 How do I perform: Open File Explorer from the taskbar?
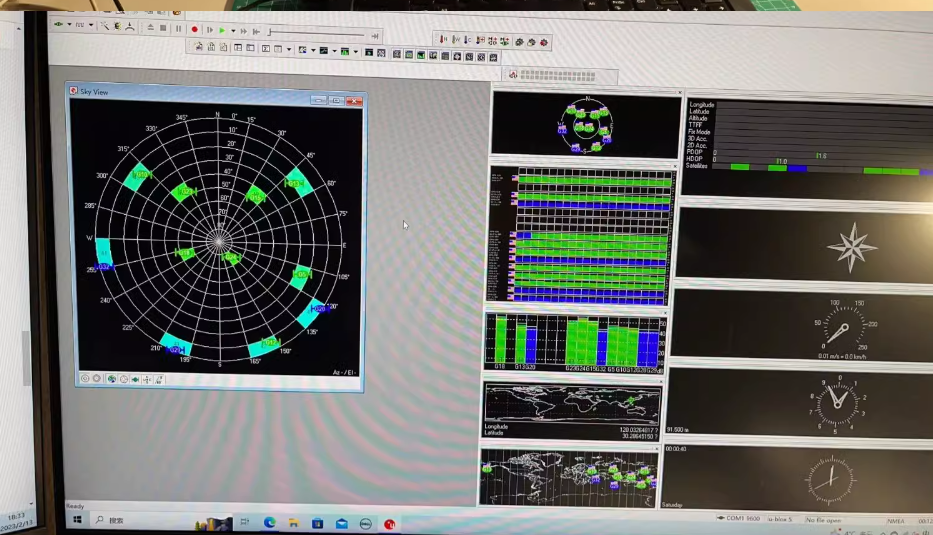pos(293,523)
